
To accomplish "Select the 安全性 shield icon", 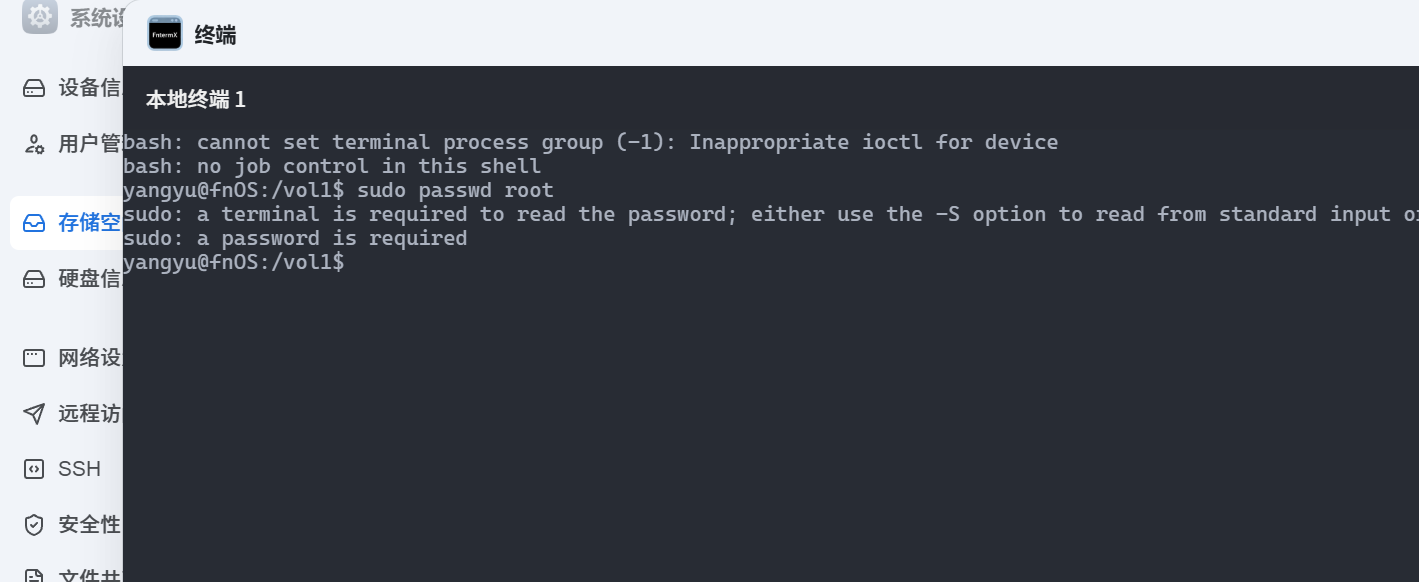I will 33,524.
